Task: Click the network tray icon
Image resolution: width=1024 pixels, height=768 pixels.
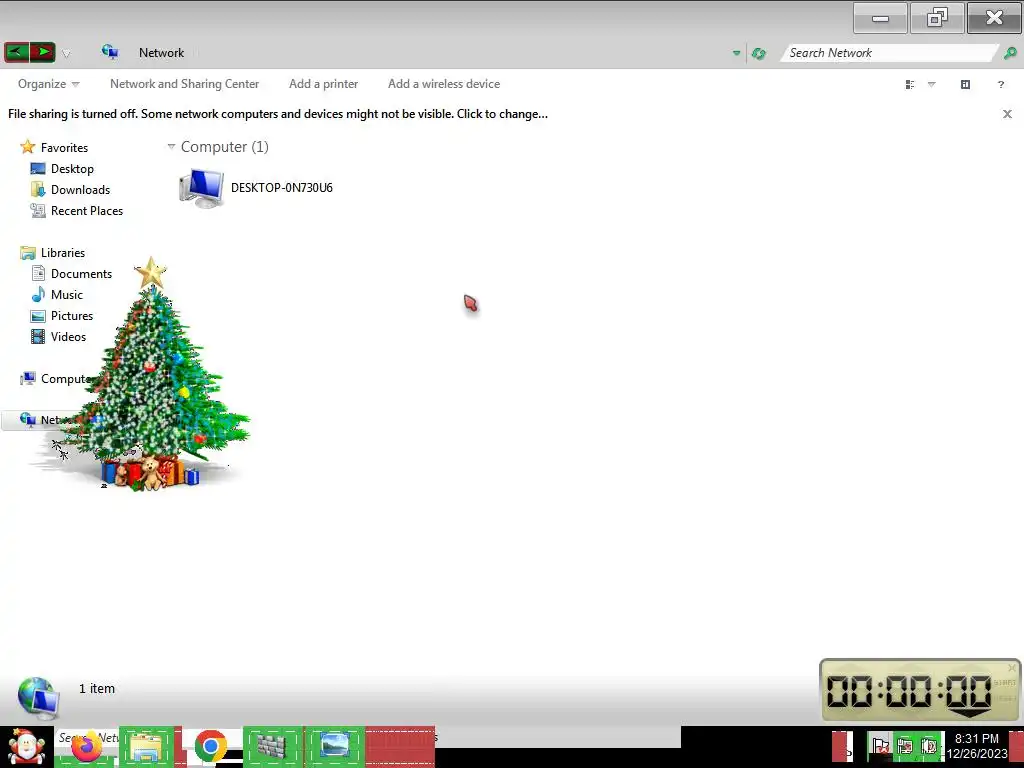Action: 904,746
